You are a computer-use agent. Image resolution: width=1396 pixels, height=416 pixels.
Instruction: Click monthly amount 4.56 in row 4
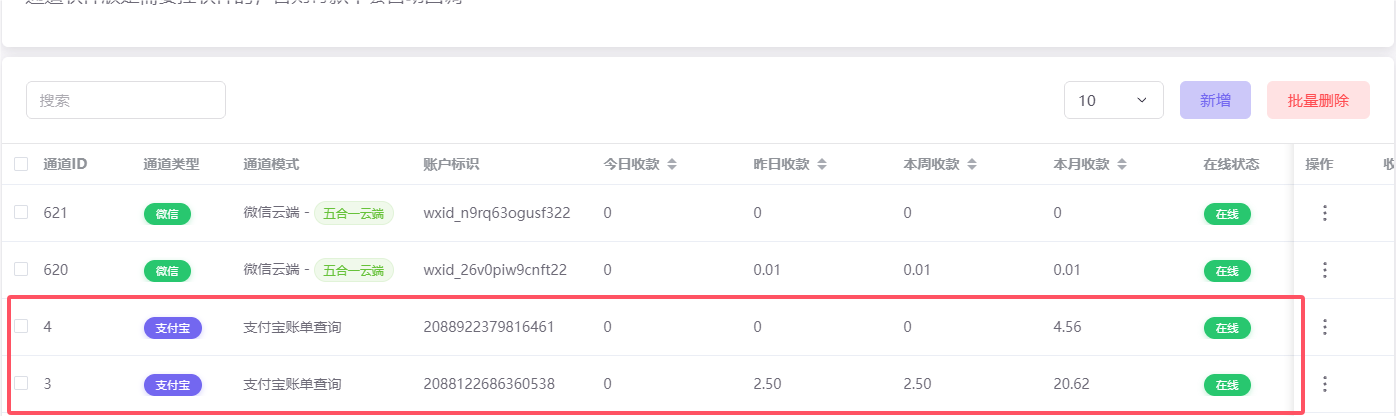[x=1068, y=327]
